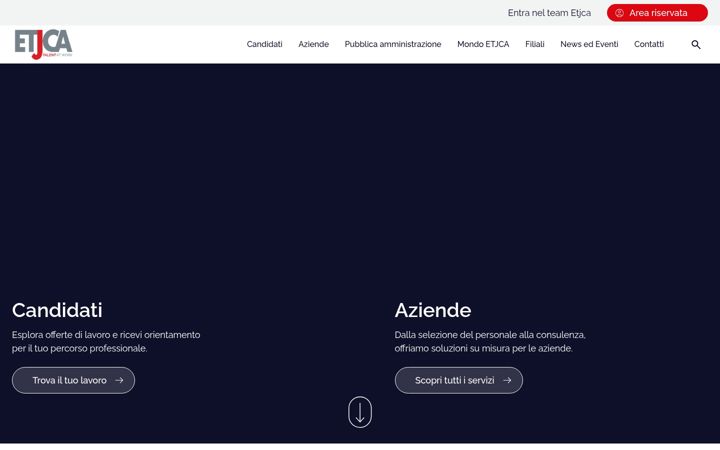Go to Filiali page

[x=534, y=44]
